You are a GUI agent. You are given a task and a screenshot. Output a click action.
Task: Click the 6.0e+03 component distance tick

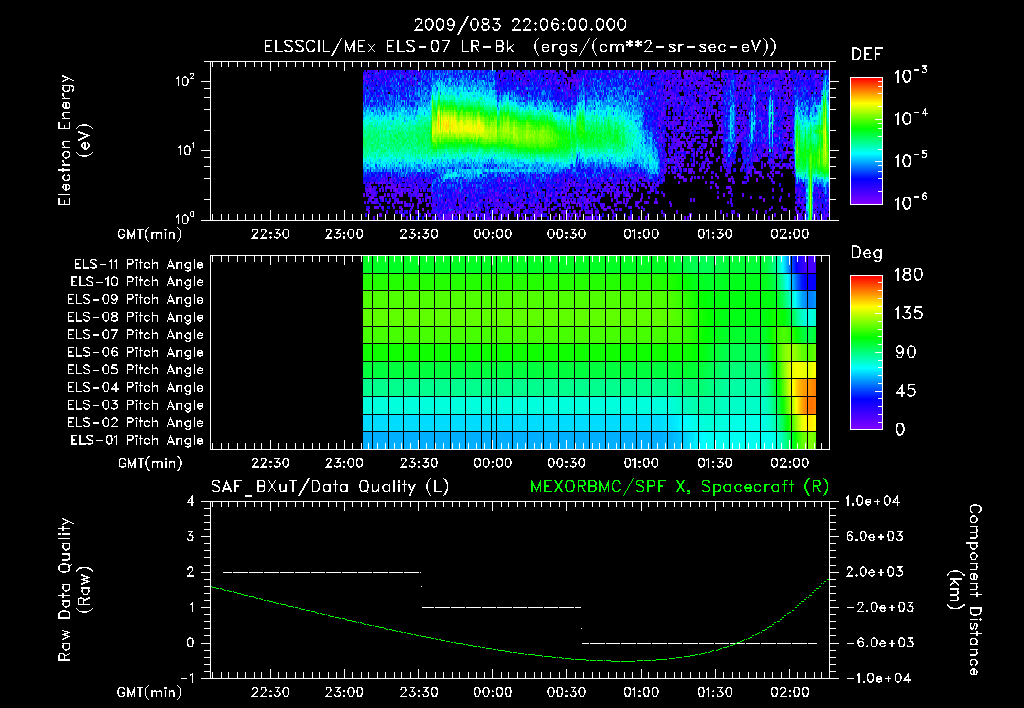pos(874,537)
